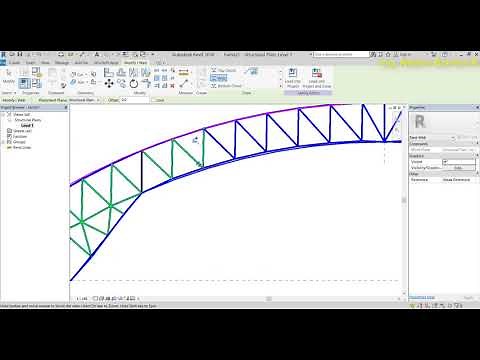Click the Join geometry tool

(80, 82)
